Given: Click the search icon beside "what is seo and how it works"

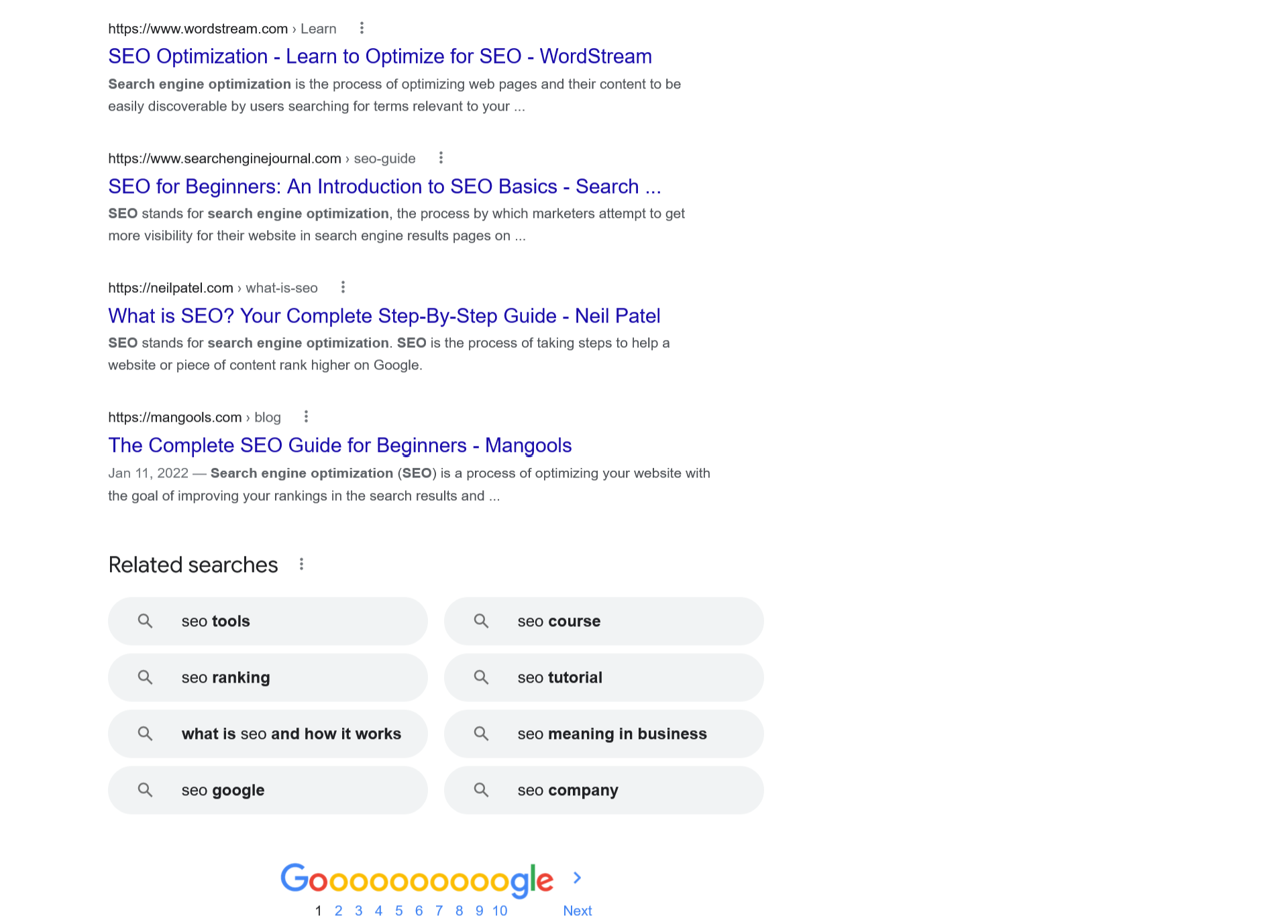Looking at the screenshot, I should (145, 734).
